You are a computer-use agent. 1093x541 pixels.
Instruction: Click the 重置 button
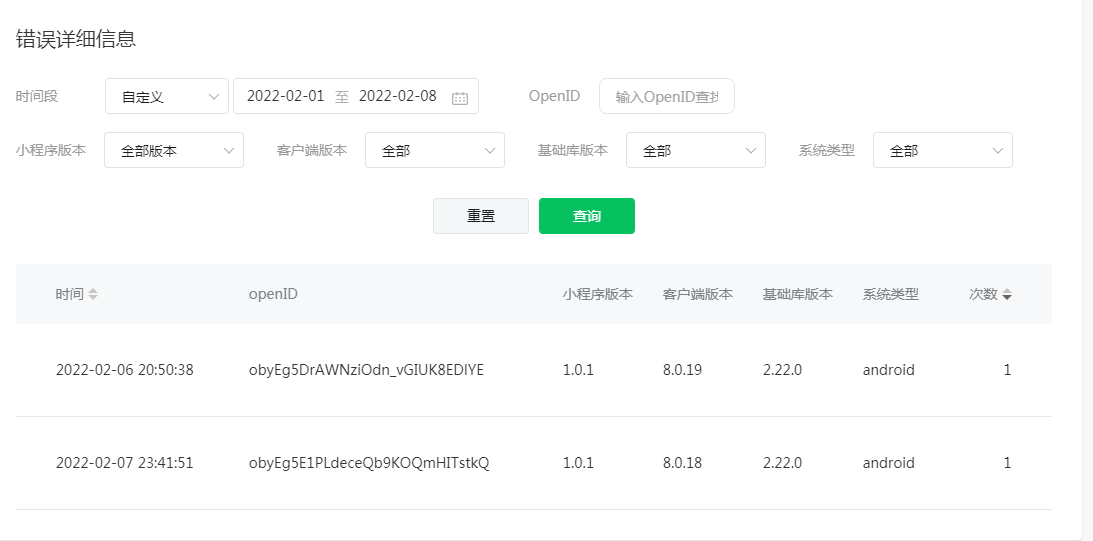click(x=481, y=216)
